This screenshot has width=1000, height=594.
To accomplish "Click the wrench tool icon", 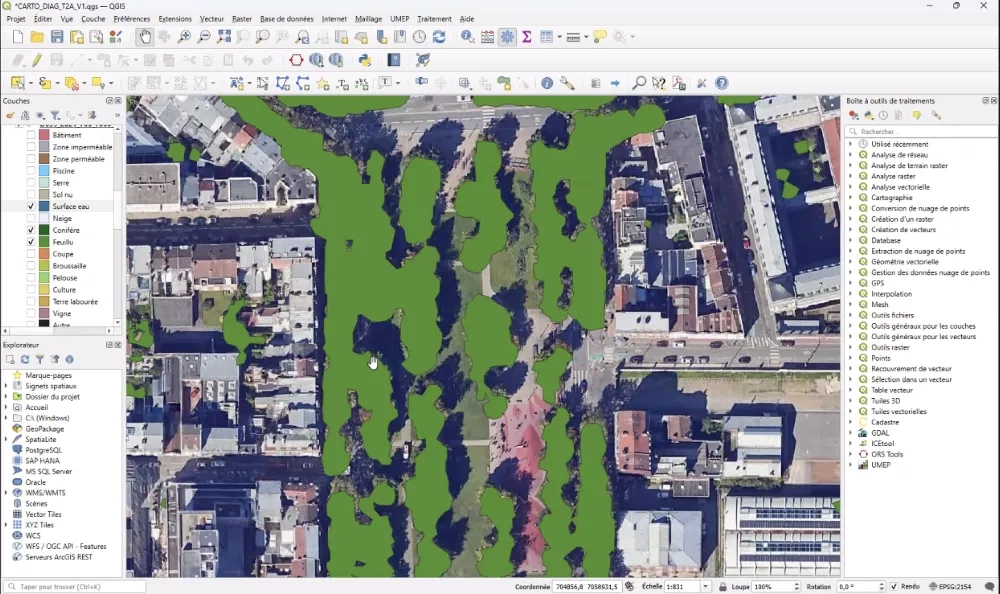I will coord(567,83).
